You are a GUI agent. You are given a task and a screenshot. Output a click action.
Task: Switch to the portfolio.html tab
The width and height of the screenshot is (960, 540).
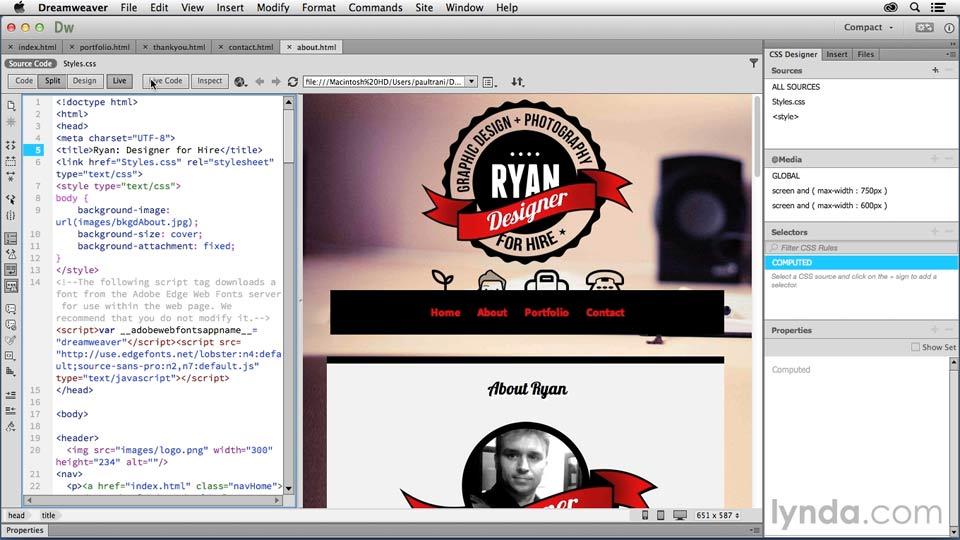click(x=104, y=47)
